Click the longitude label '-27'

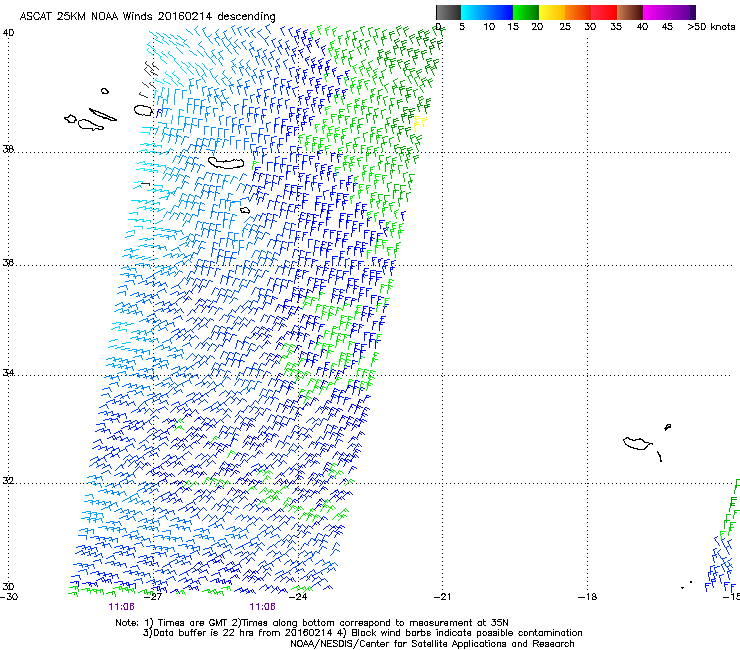(x=153, y=597)
